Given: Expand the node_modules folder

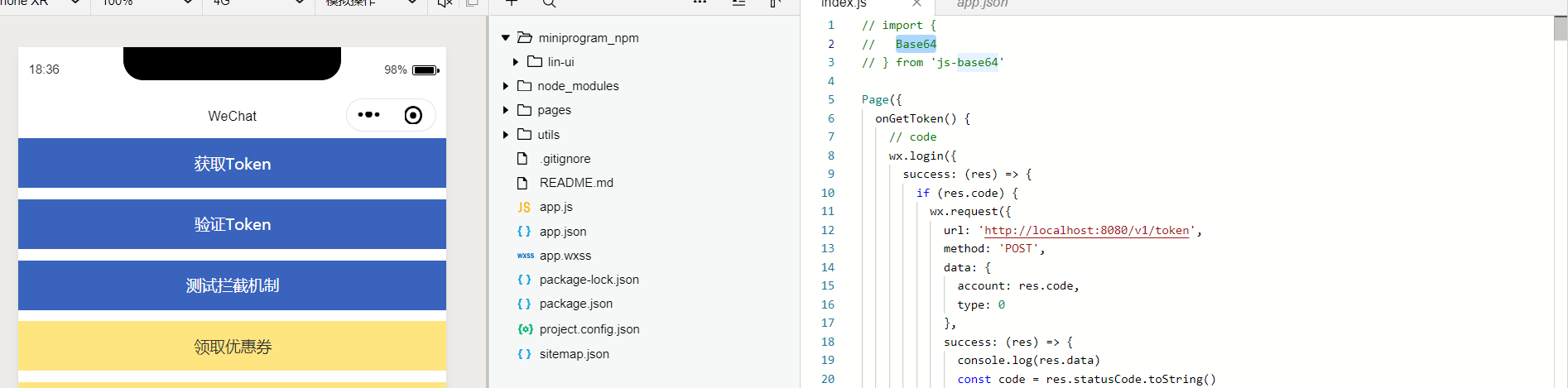Looking at the screenshot, I should click(x=505, y=86).
